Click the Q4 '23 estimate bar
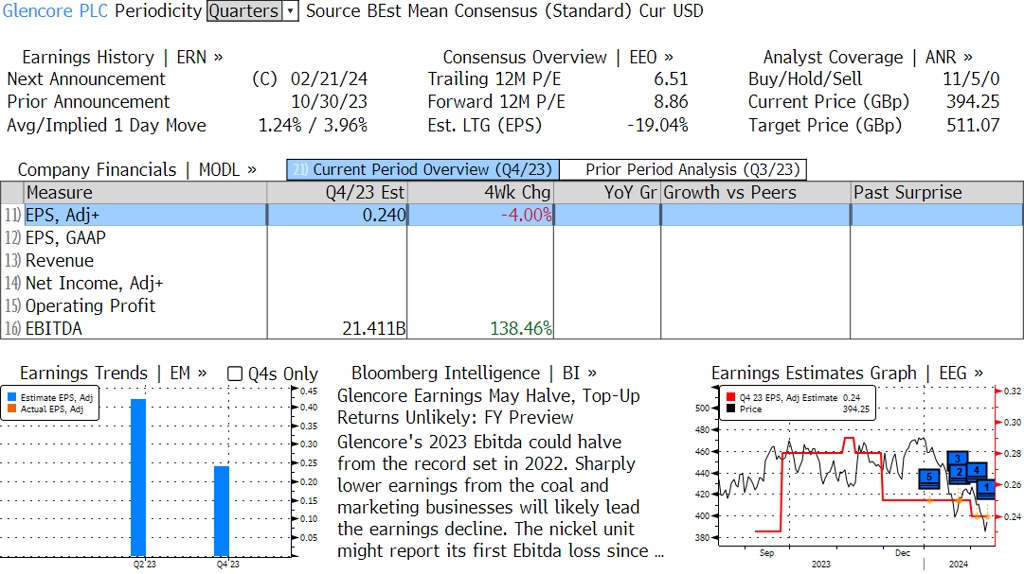Image resolution: width=1024 pixels, height=574 pixels. pyautogui.click(x=222, y=511)
